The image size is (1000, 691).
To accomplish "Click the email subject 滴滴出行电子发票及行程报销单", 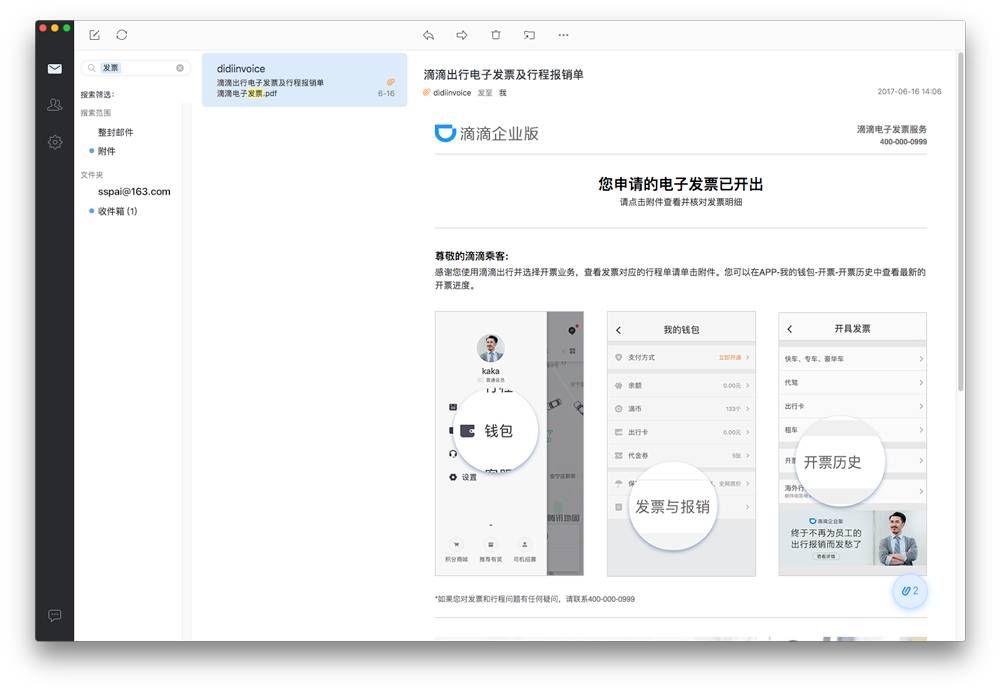I will click(x=503, y=75).
